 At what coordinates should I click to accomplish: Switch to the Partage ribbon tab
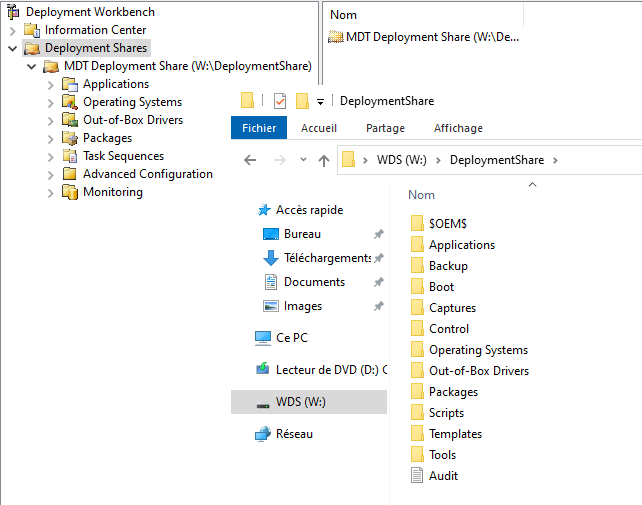pyautogui.click(x=385, y=128)
